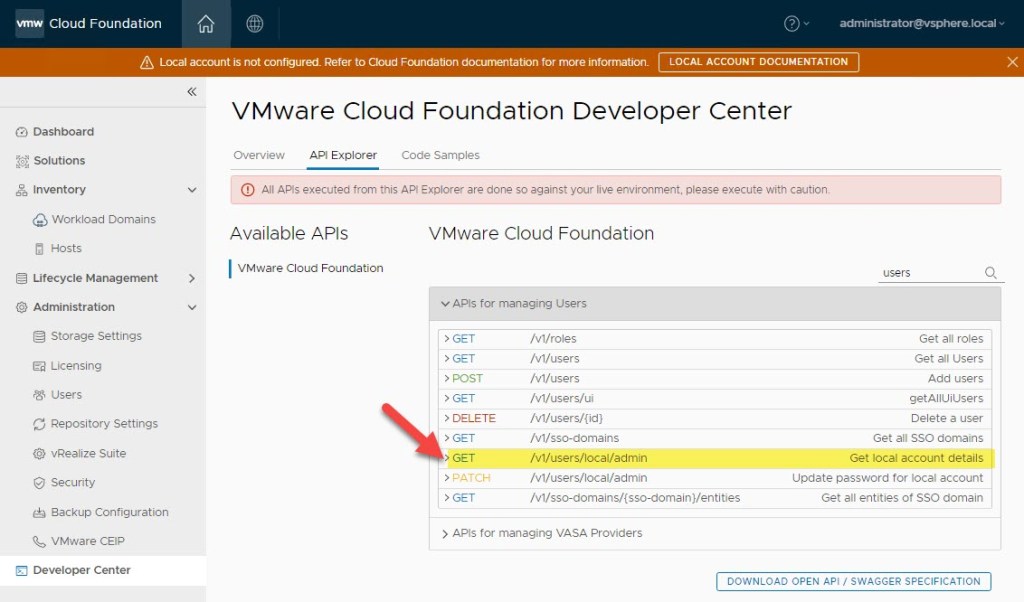1024x602 pixels.
Task: Go to Workload Domains
Action: point(103,220)
